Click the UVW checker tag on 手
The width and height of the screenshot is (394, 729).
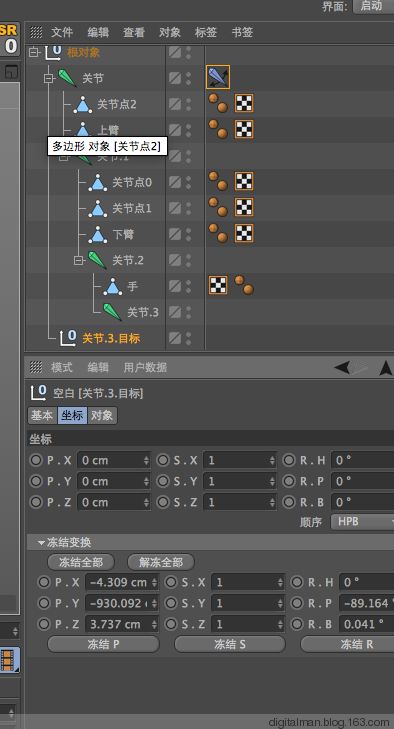click(218, 285)
